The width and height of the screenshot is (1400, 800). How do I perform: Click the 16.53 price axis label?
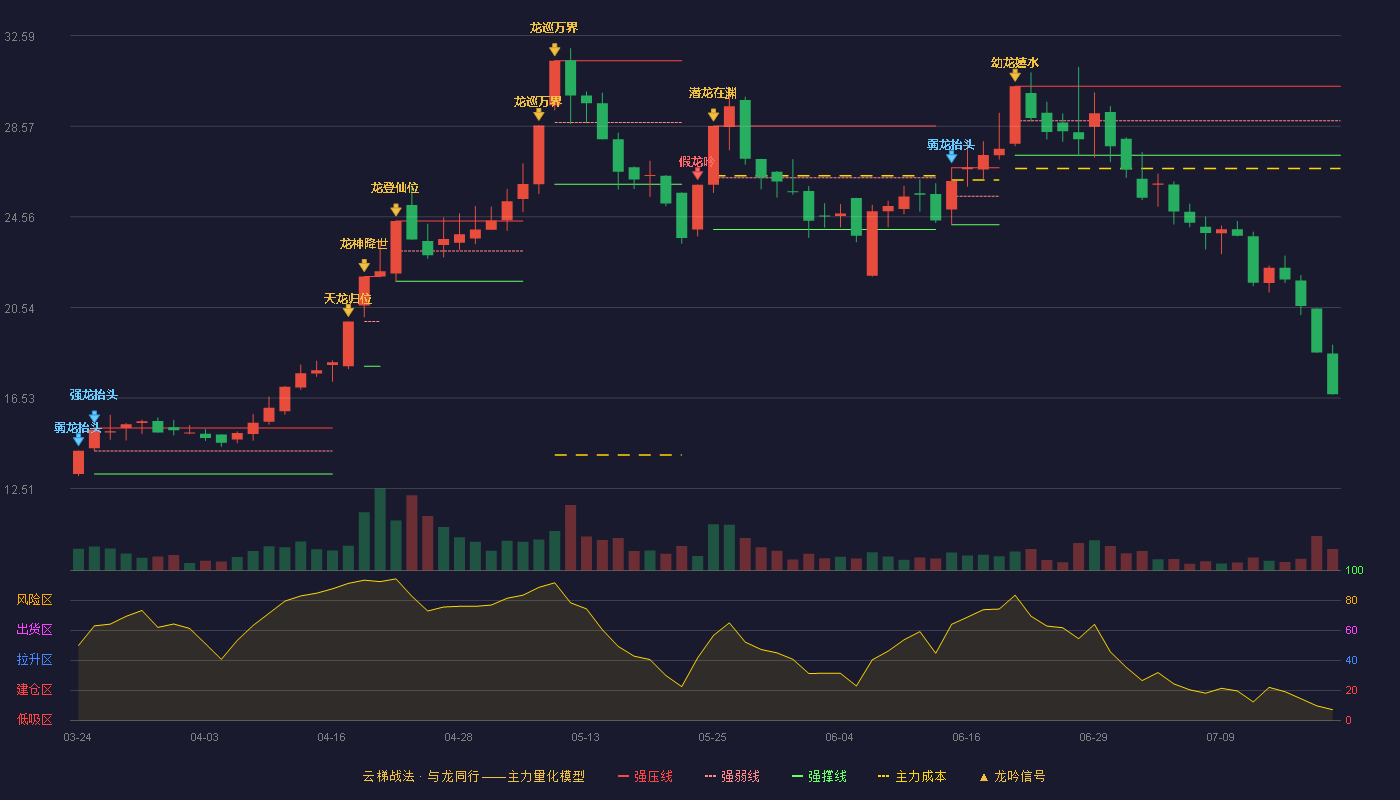coord(20,399)
